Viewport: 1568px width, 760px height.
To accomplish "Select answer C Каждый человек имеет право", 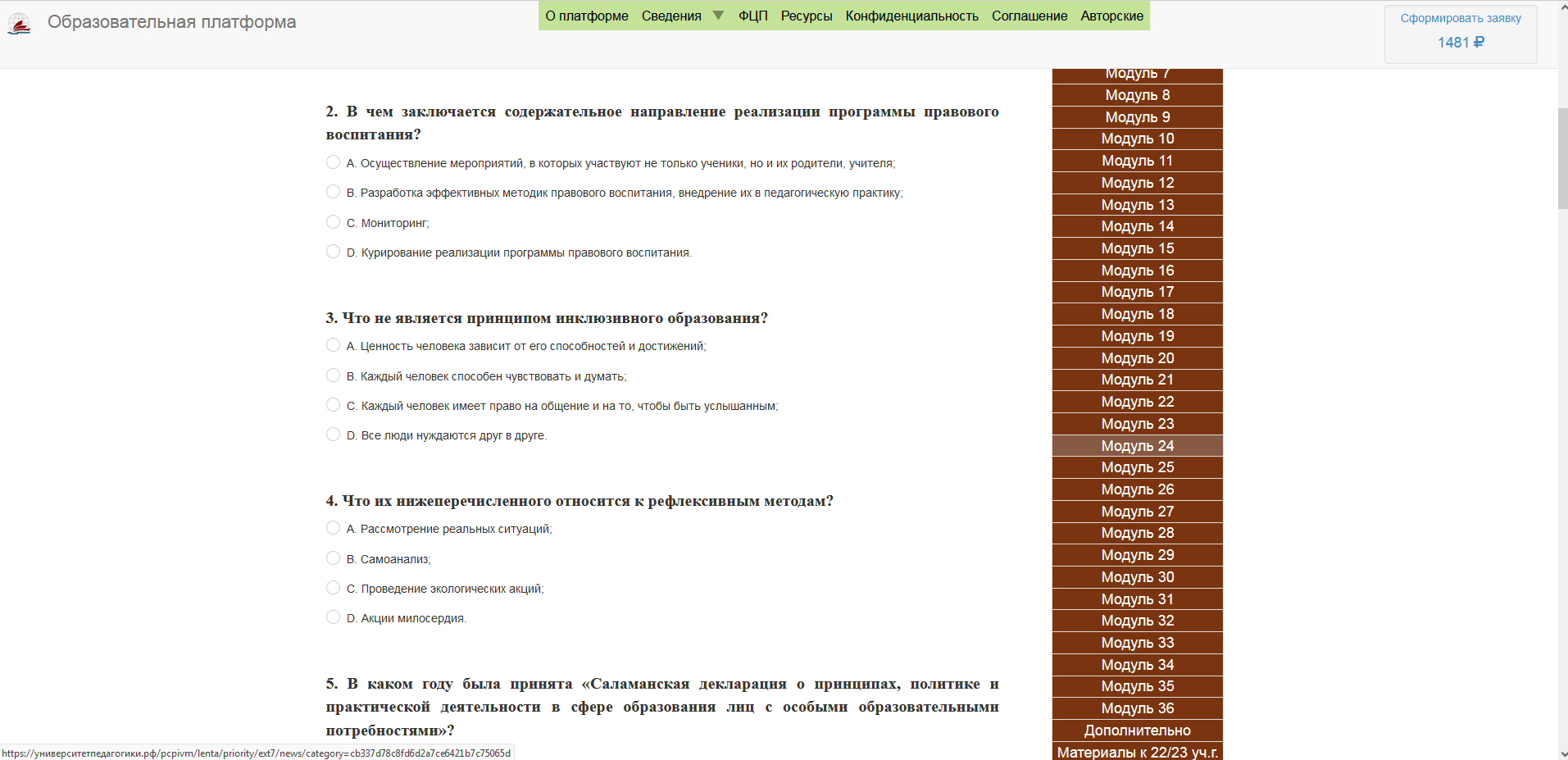I will pos(333,405).
